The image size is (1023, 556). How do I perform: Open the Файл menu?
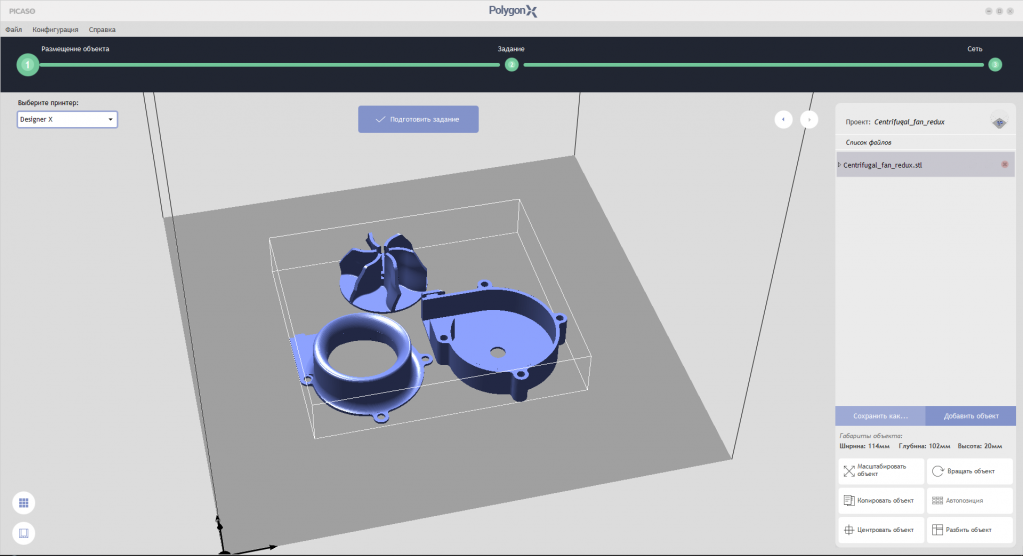point(13,29)
